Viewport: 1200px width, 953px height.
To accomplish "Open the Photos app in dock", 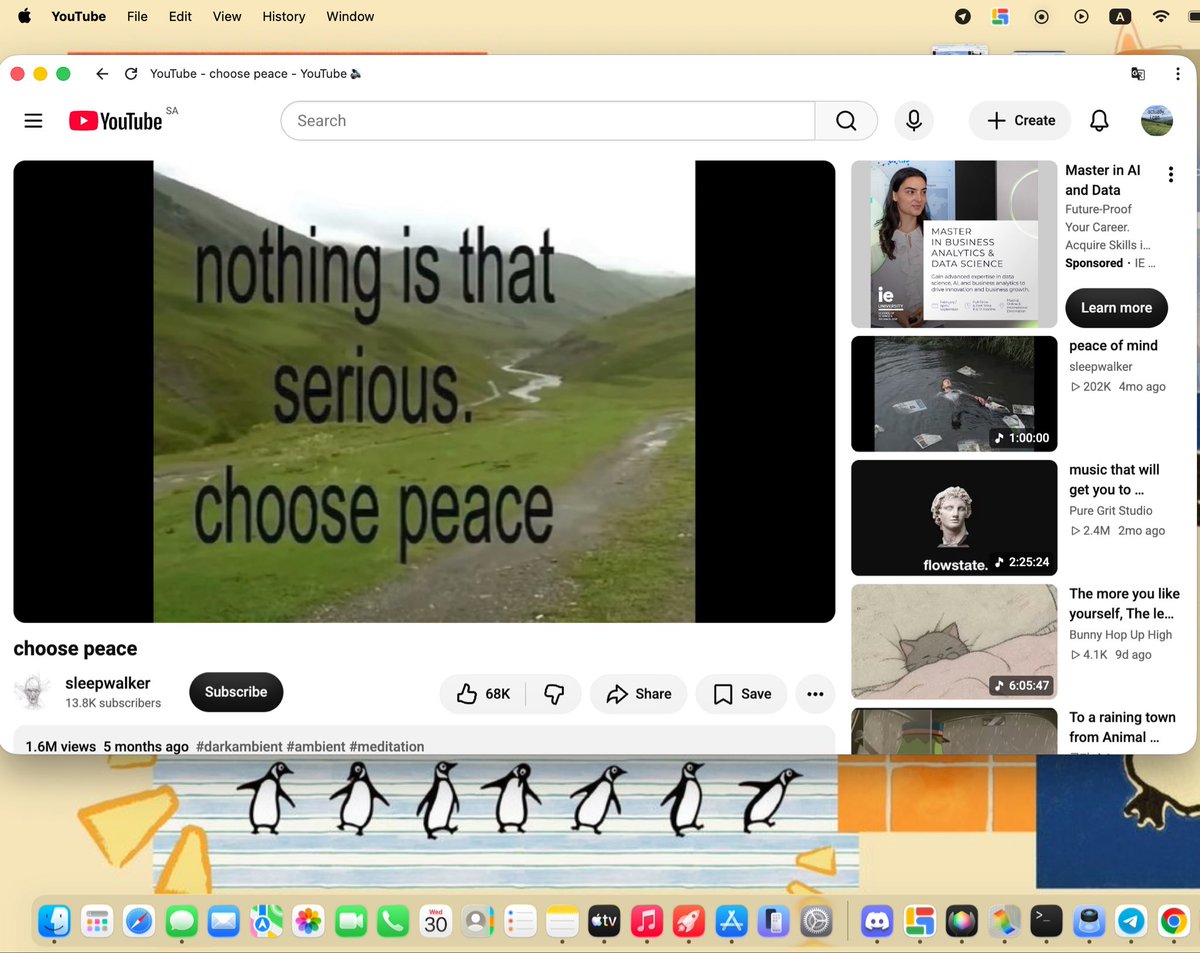I will coord(308,921).
